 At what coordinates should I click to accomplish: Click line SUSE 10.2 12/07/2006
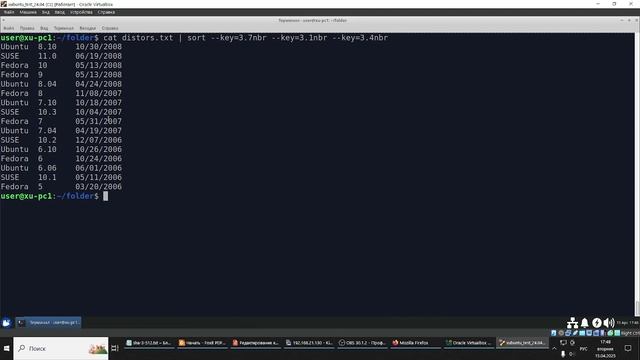click(61, 140)
